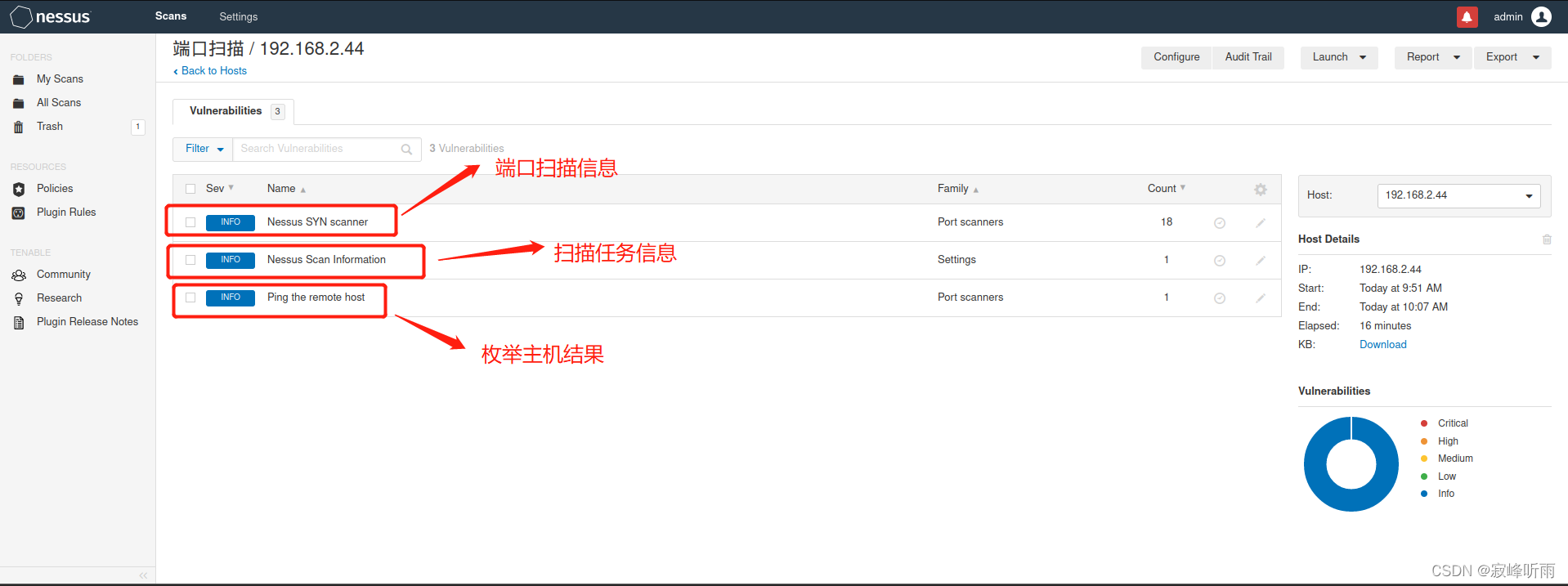The width and height of the screenshot is (1568, 586).
Task: Open All Scans in the sidebar
Action: 59,103
